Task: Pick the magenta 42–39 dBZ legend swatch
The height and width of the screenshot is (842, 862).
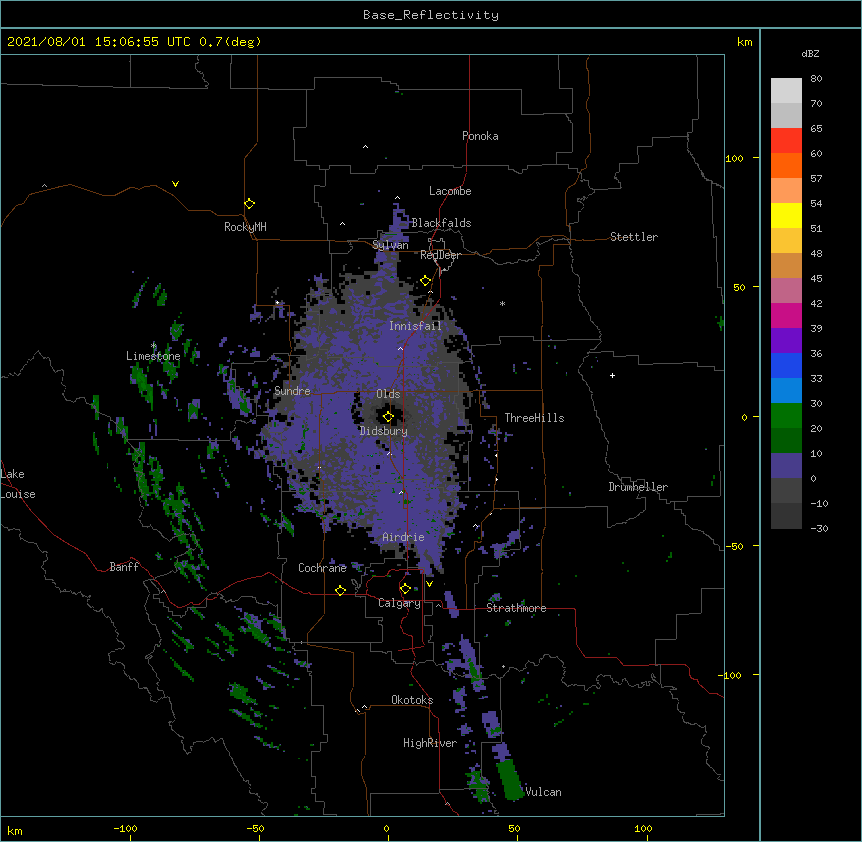Action: click(786, 315)
